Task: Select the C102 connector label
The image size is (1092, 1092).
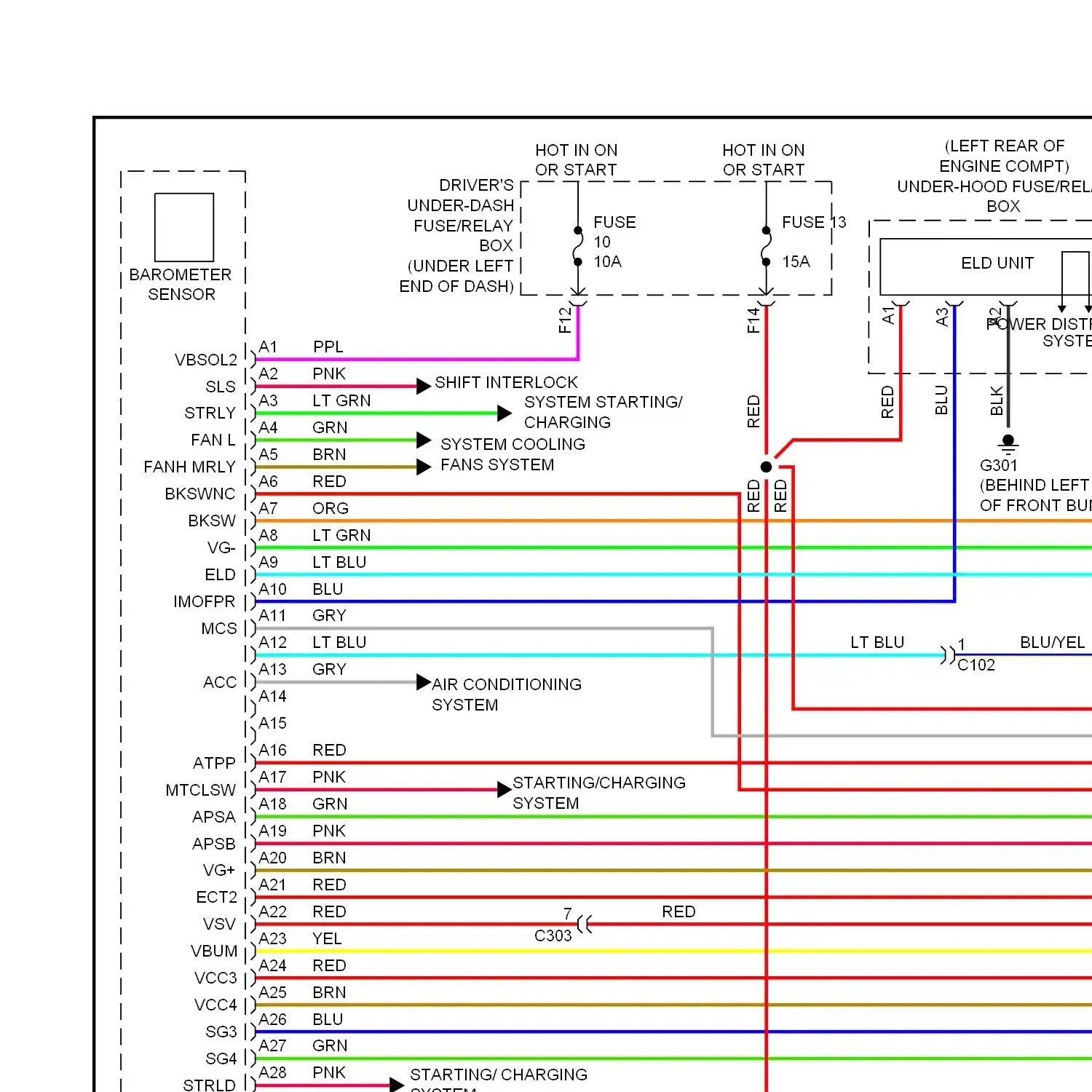Action: 976,665
